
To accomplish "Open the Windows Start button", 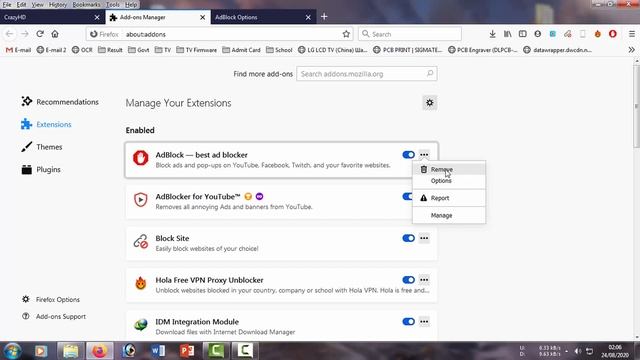I will pos(12,351).
